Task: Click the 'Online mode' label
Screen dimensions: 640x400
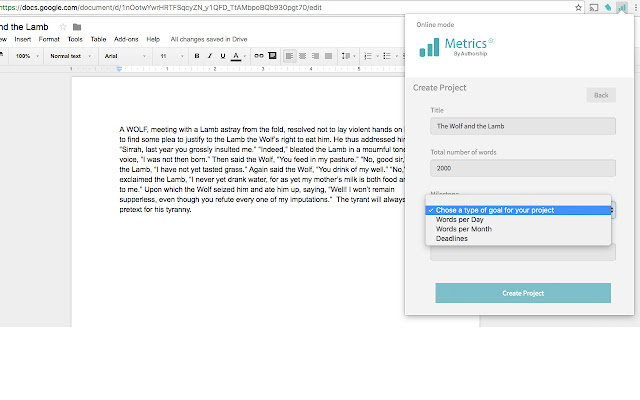Action: pyautogui.click(x=435, y=24)
